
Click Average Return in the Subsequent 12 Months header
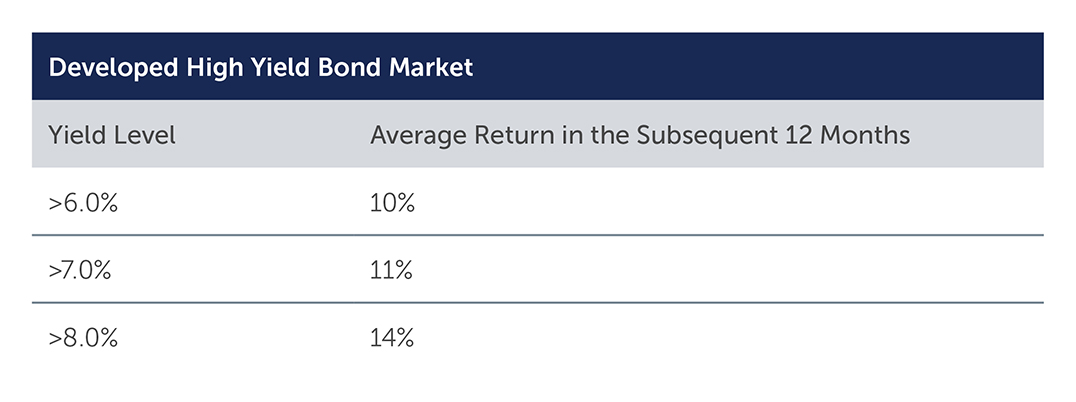click(x=640, y=135)
